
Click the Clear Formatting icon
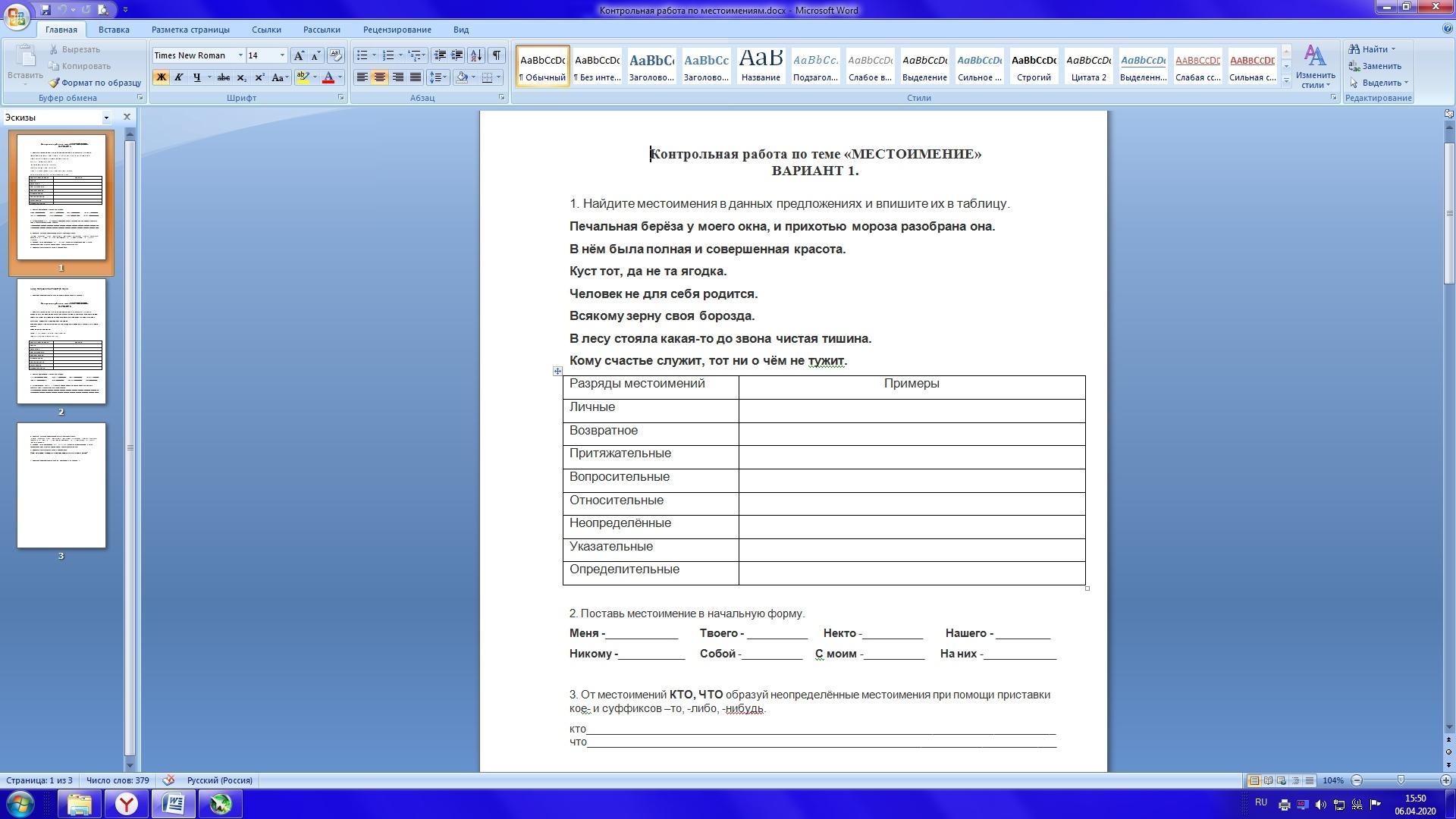(336, 55)
